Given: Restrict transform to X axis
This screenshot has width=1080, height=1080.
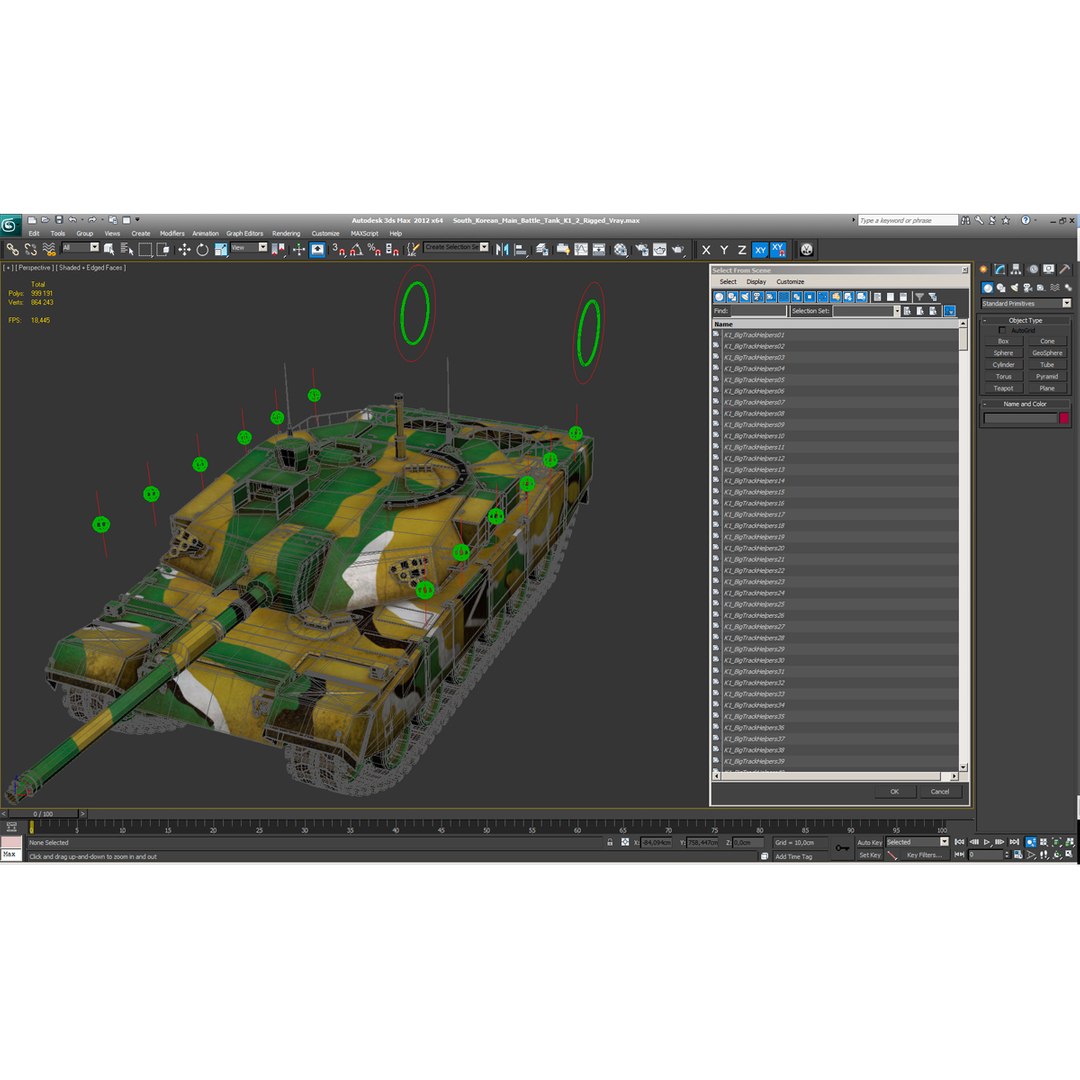Looking at the screenshot, I should (706, 250).
